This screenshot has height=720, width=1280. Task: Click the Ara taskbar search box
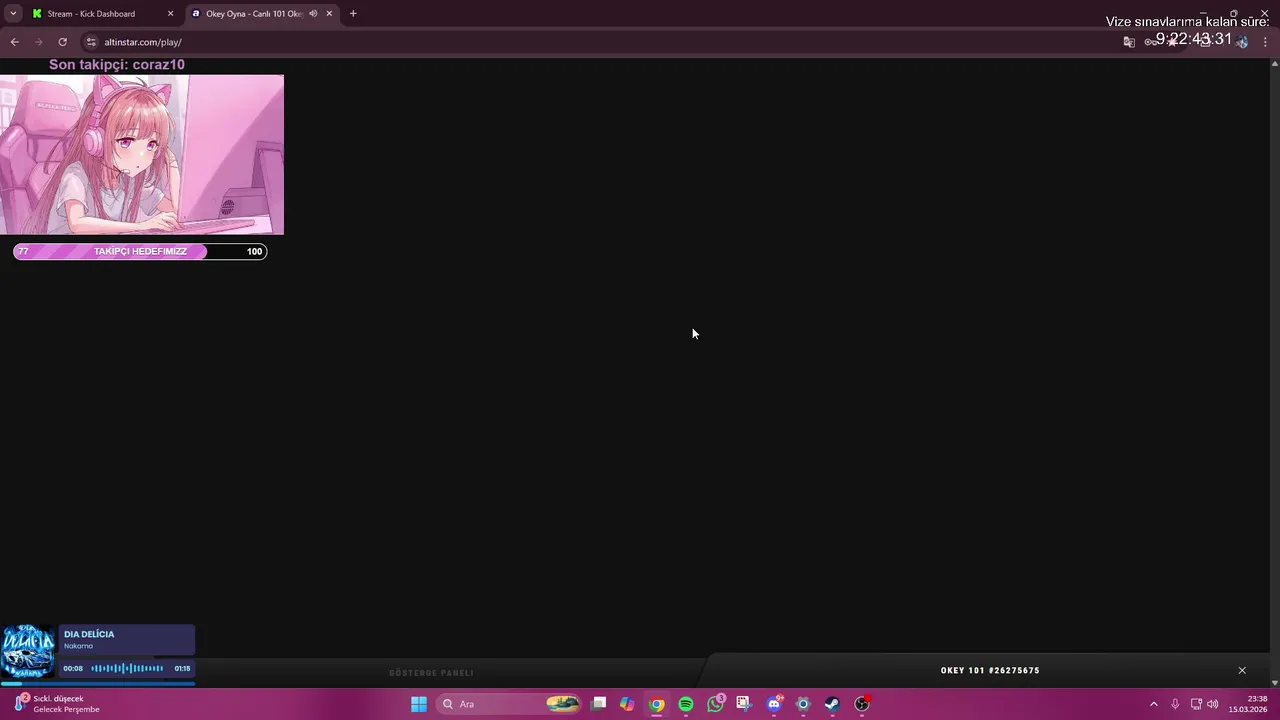click(x=510, y=704)
